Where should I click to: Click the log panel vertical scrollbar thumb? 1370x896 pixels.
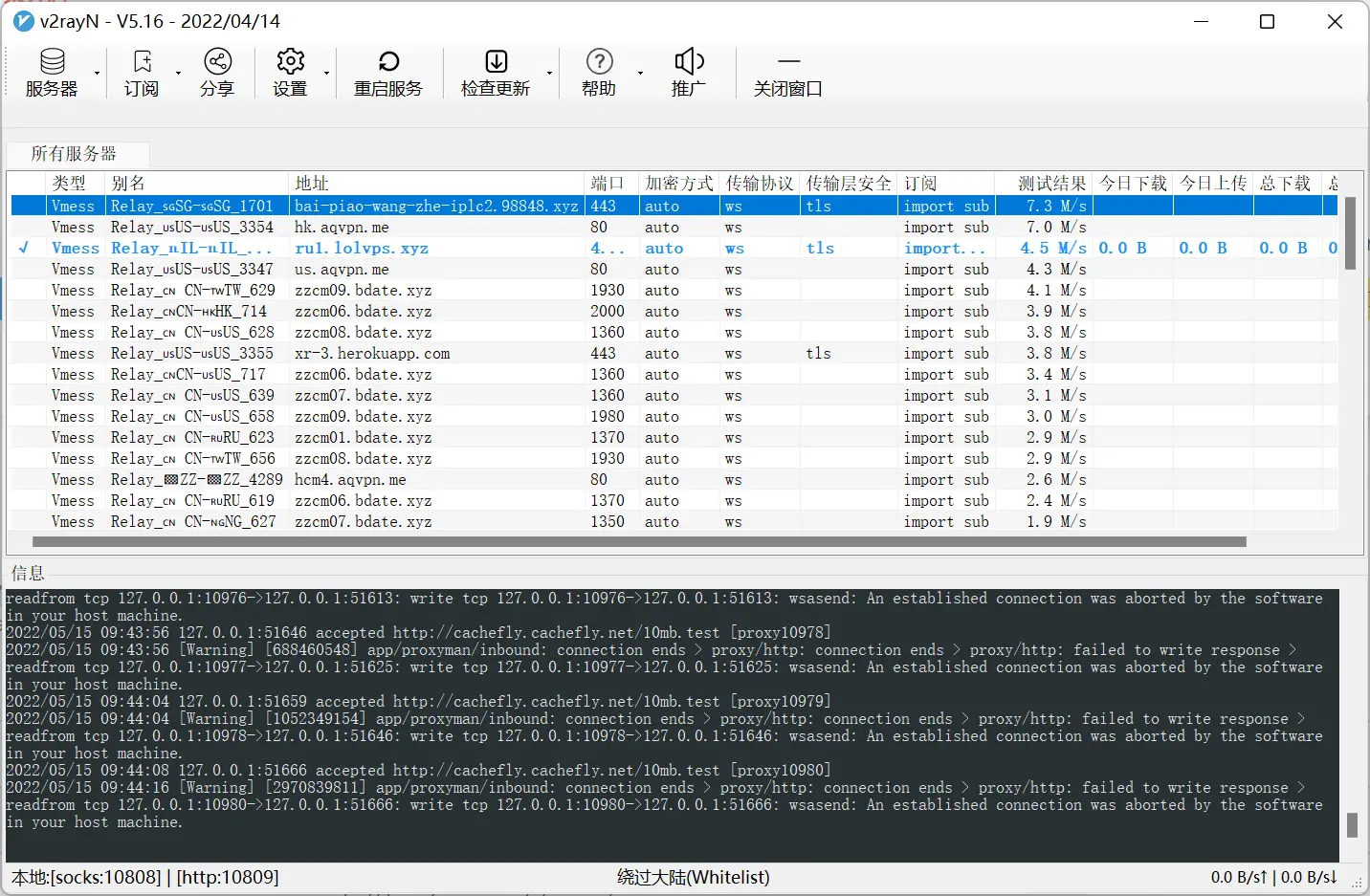pos(1352,824)
